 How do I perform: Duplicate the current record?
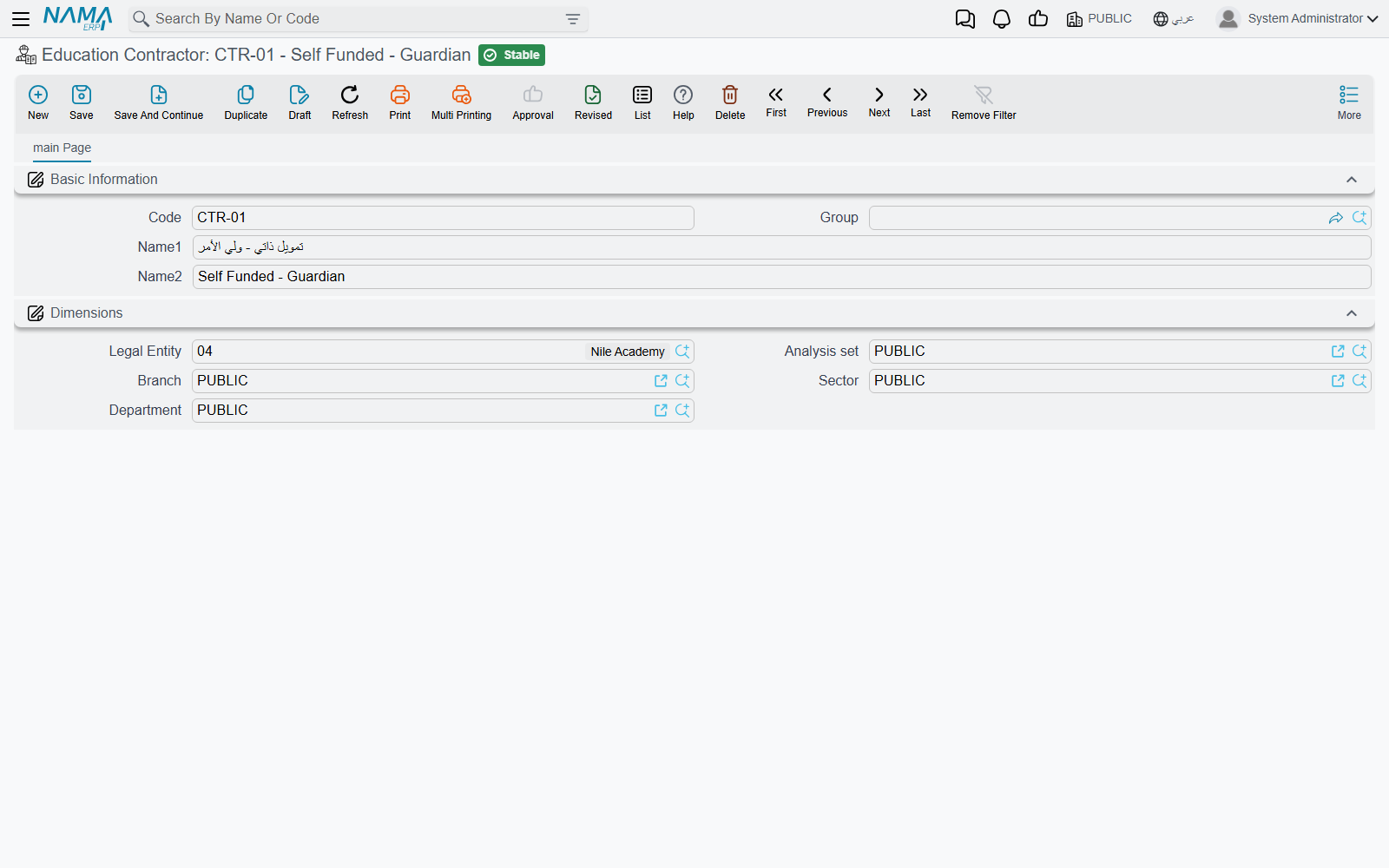pyautogui.click(x=246, y=102)
